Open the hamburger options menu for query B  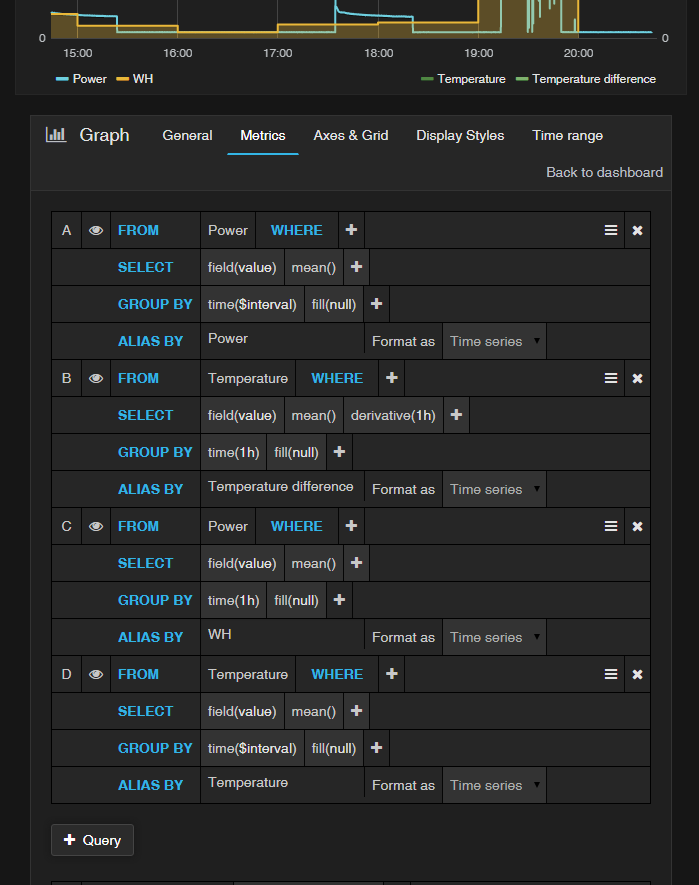pos(610,378)
